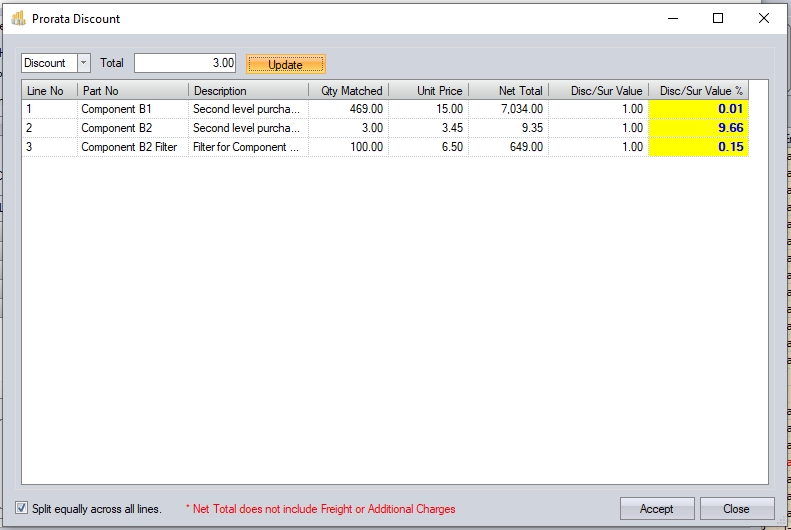Click the 7,034.00 Net Total cell
The height and width of the screenshot is (530, 791).
click(x=508, y=109)
